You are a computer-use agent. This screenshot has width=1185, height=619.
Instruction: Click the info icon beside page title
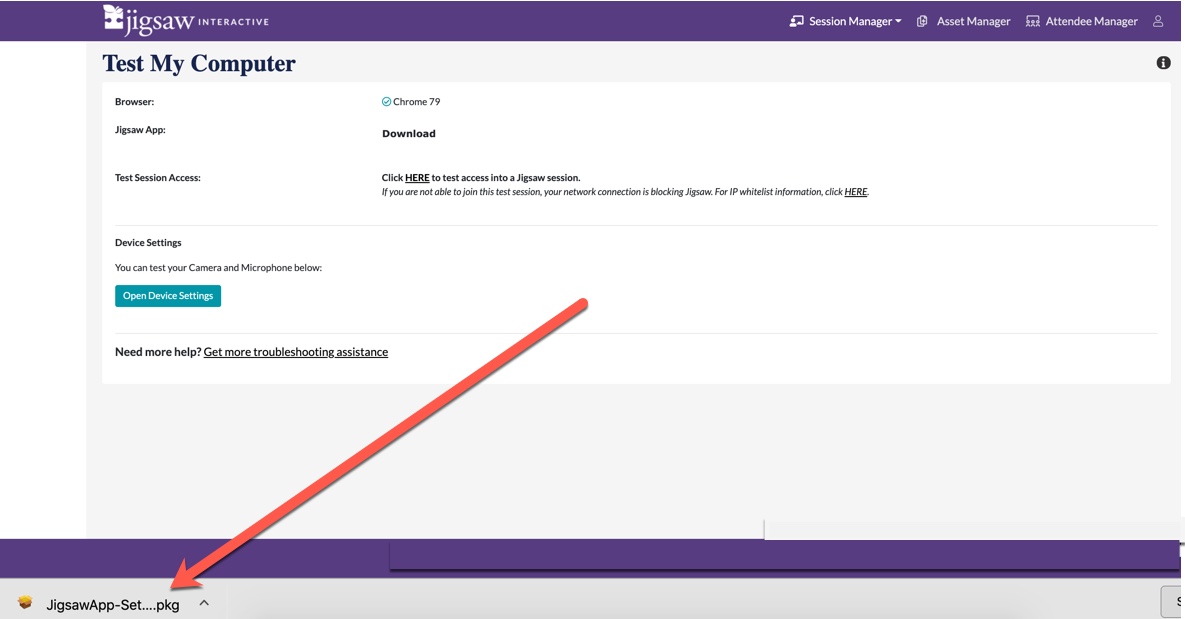[x=1163, y=63]
